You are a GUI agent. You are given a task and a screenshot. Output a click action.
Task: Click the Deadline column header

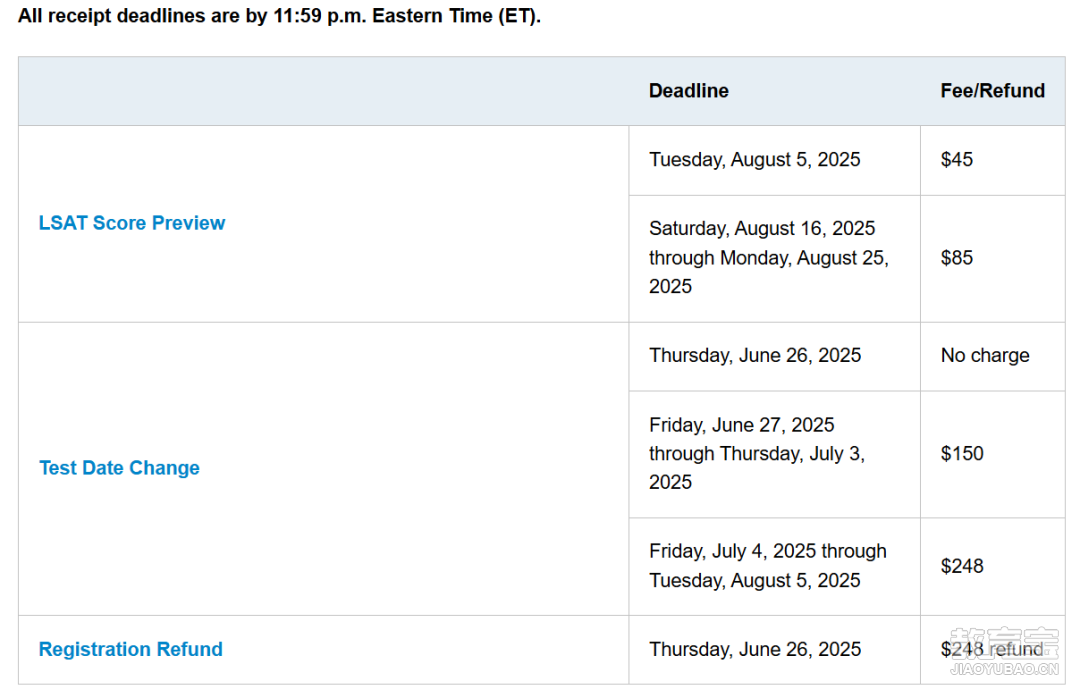point(689,91)
